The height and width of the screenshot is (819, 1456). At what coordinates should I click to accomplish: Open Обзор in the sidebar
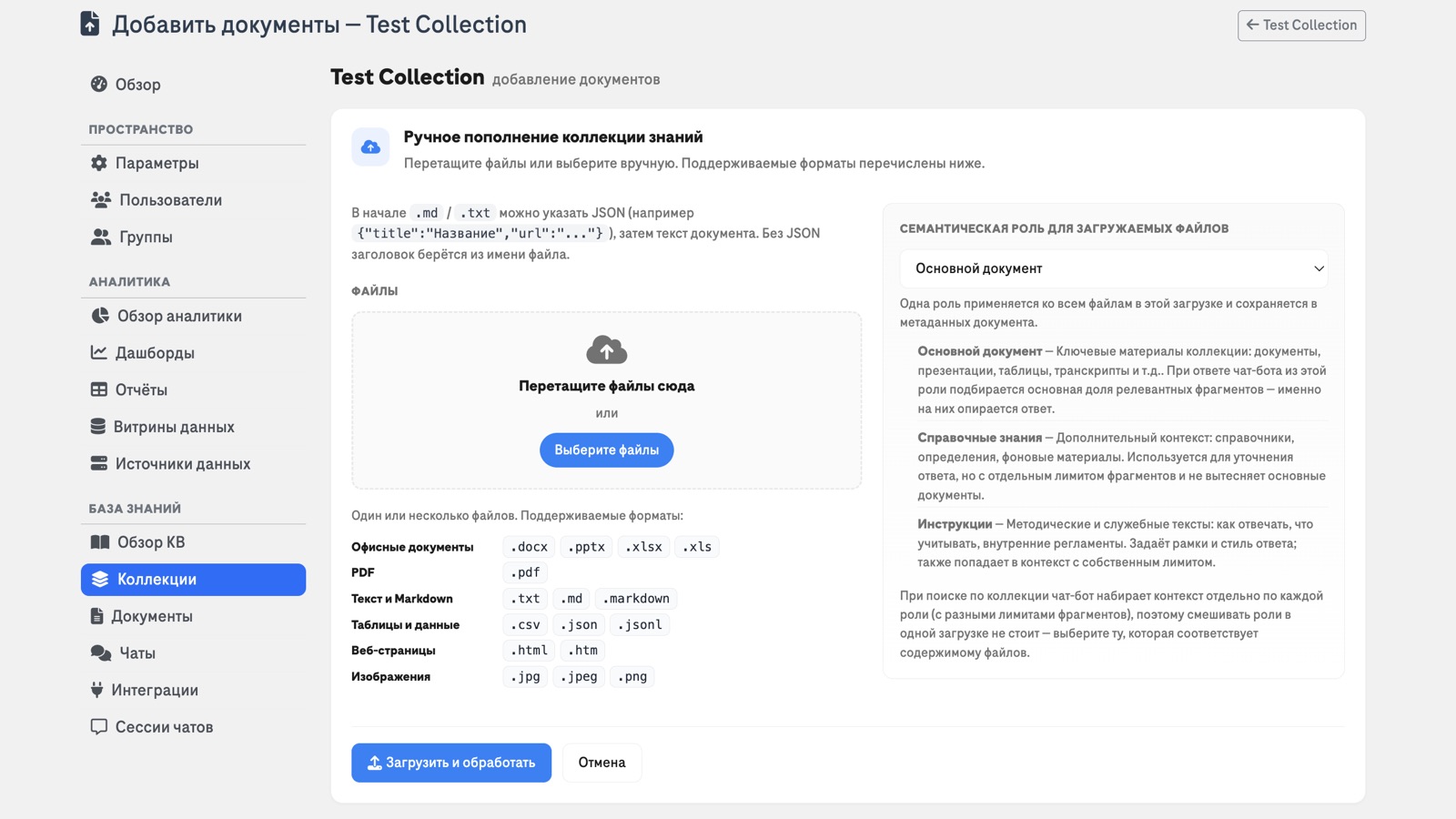pos(193,85)
